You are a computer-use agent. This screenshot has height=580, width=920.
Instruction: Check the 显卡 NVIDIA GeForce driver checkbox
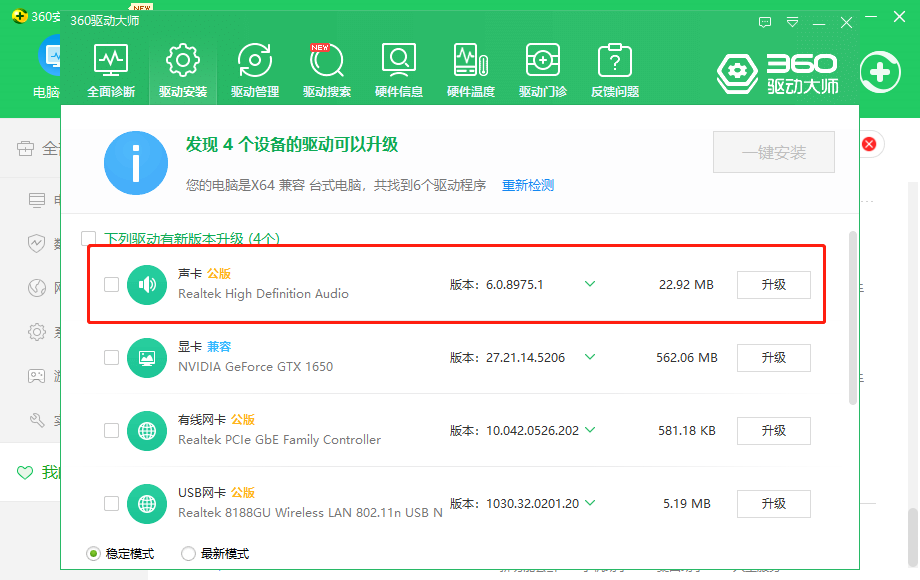pos(111,357)
